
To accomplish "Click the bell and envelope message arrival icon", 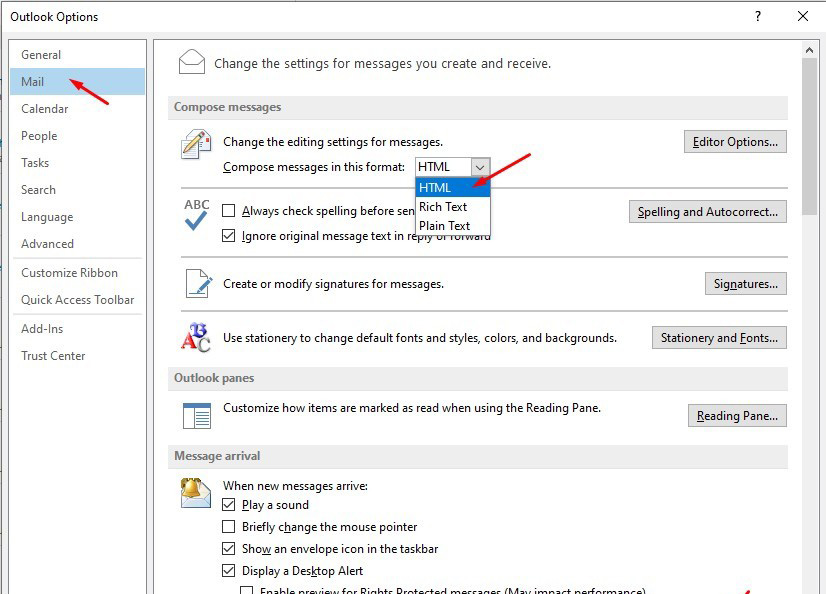I will [196, 492].
